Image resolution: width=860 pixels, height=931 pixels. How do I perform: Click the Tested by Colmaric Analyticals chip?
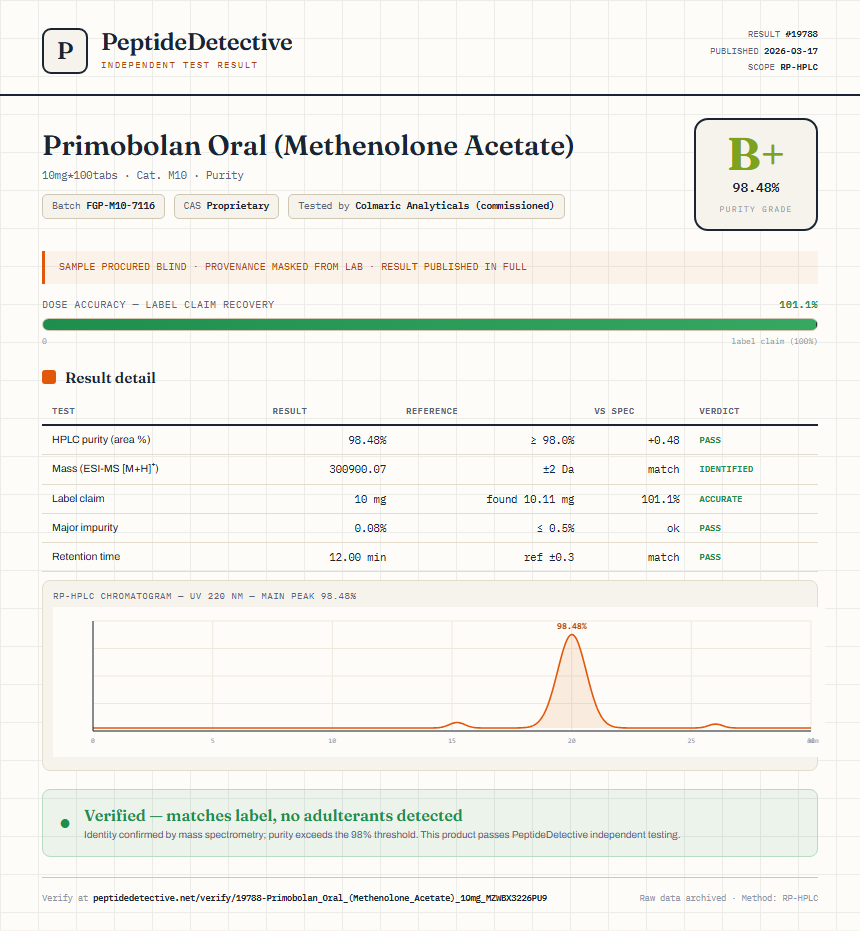426,206
